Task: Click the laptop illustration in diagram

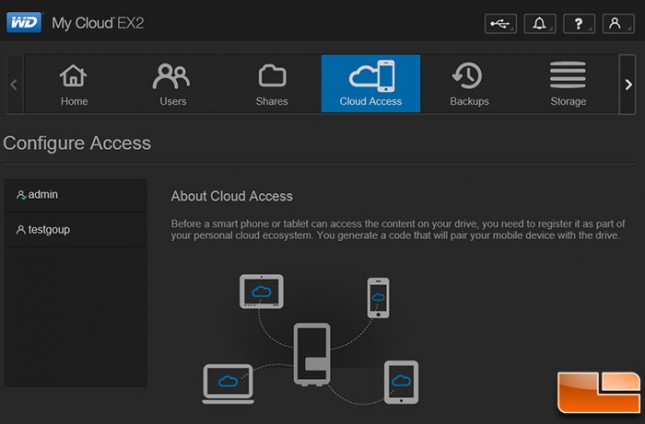Action: click(228, 384)
